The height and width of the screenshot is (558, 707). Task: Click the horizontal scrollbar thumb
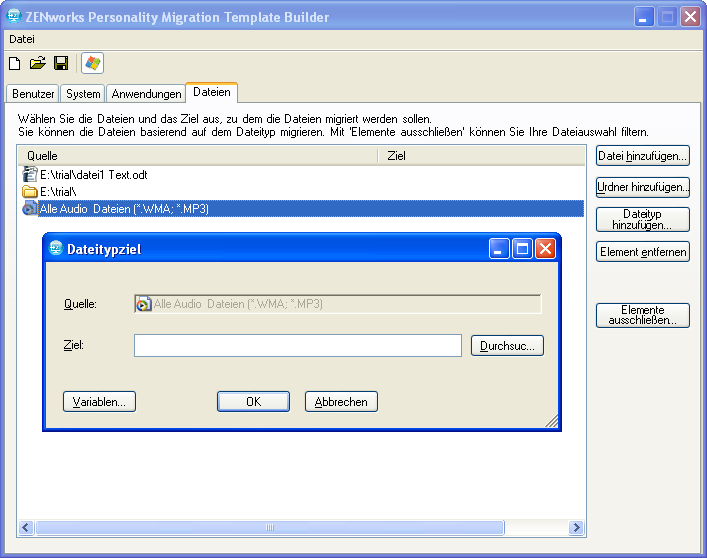[270, 527]
